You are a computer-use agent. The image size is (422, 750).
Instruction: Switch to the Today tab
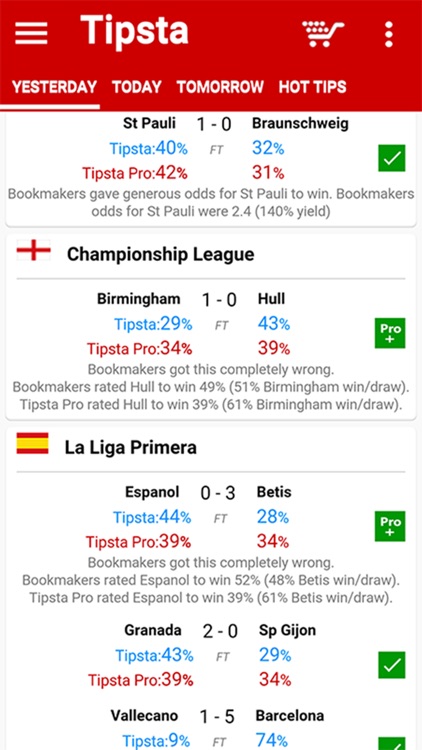pyautogui.click(x=137, y=87)
